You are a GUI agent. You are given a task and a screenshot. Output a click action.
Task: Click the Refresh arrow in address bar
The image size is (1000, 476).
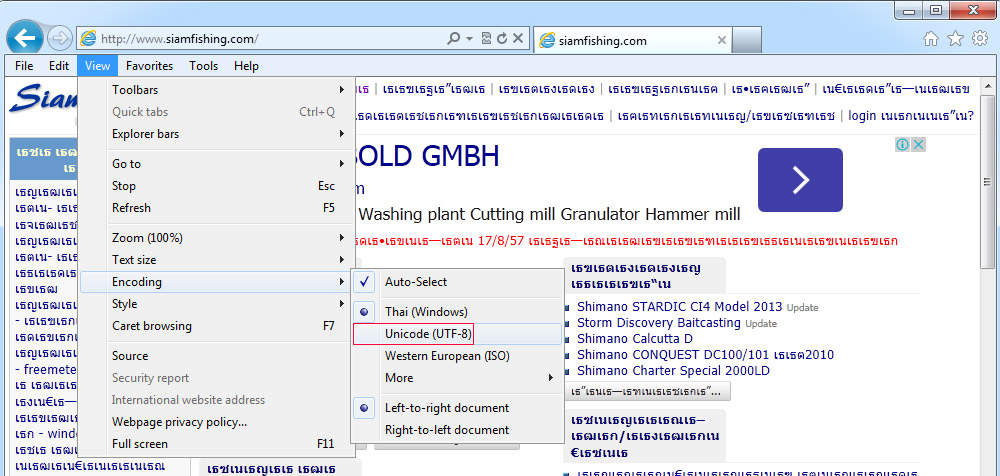[502, 39]
